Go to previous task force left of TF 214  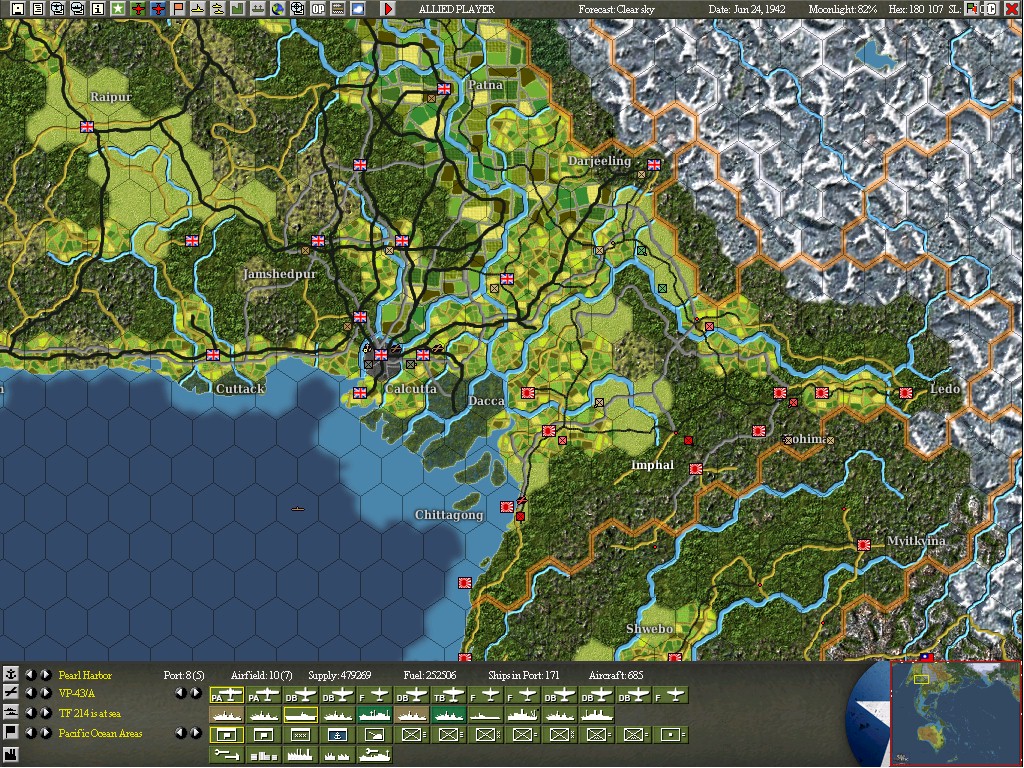click(31, 712)
